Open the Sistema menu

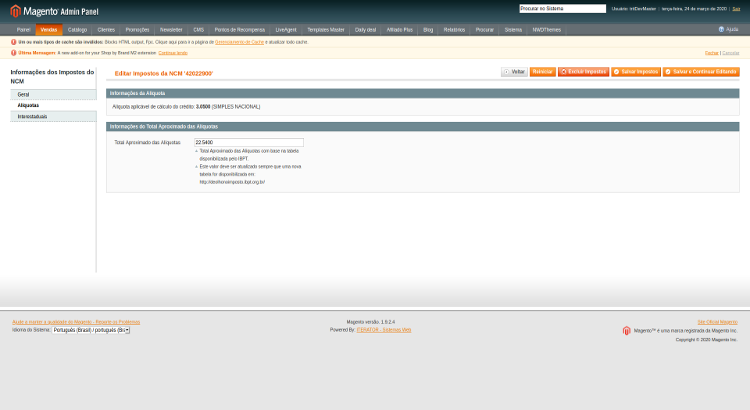click(x=513, y=30)
